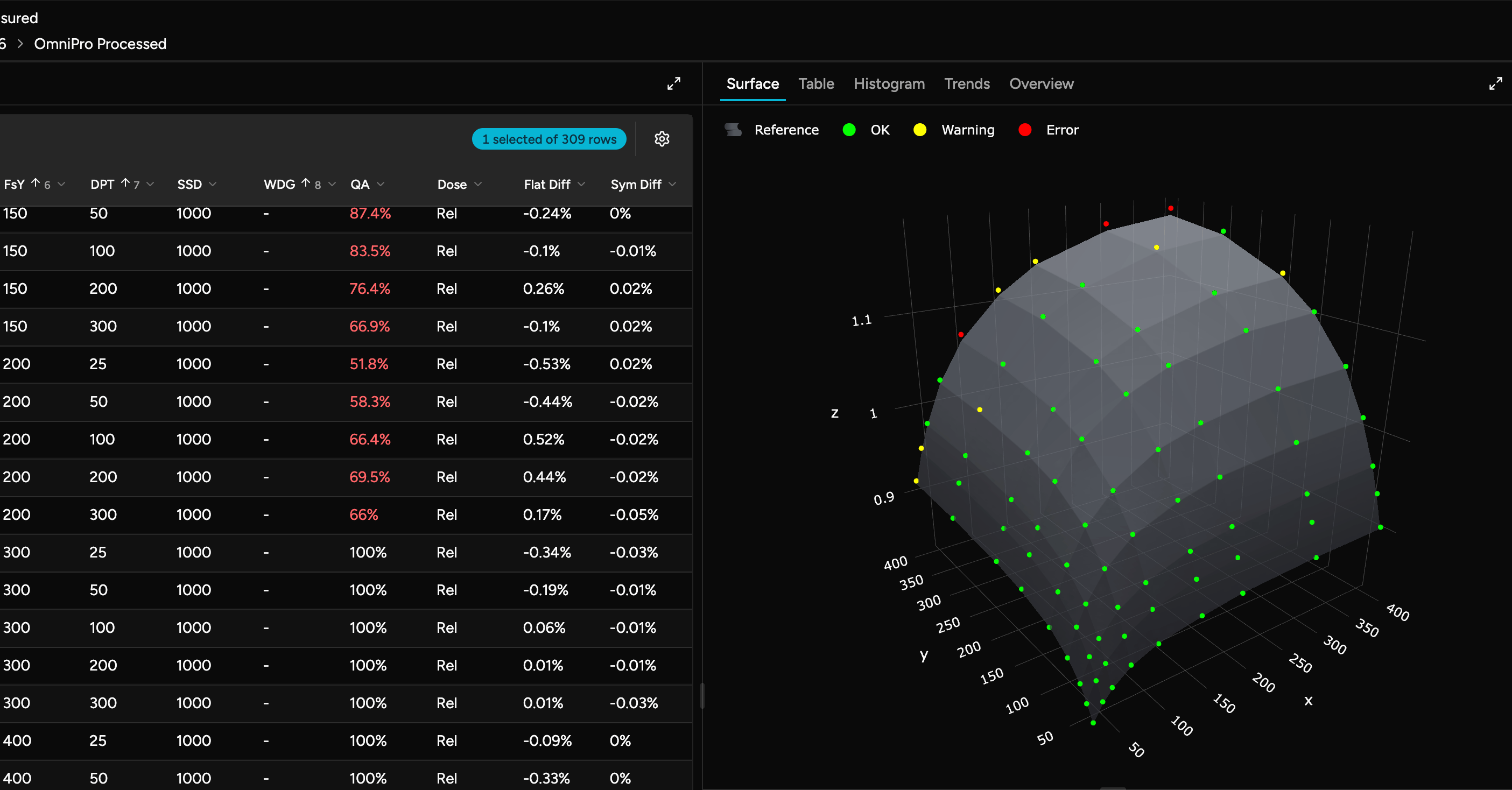
Task: Open table settings gear icon
Action: [662, 139]
